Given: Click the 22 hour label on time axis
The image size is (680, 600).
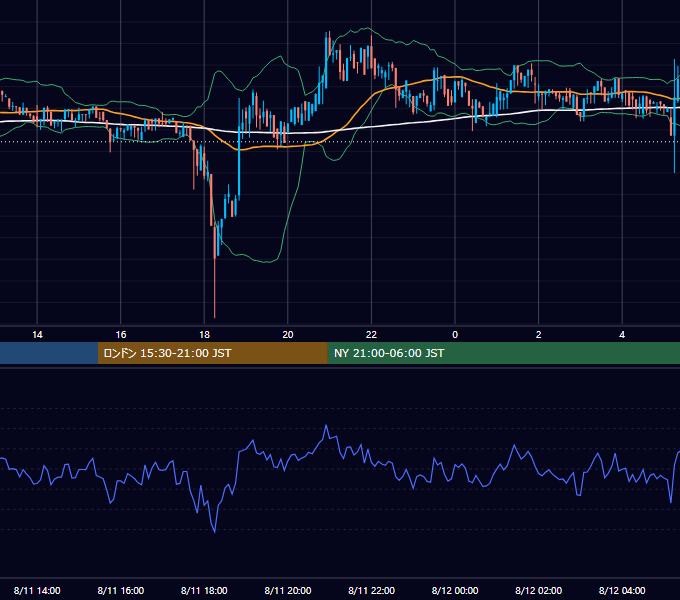Looking at the screenshot, I should click(371, 335).
